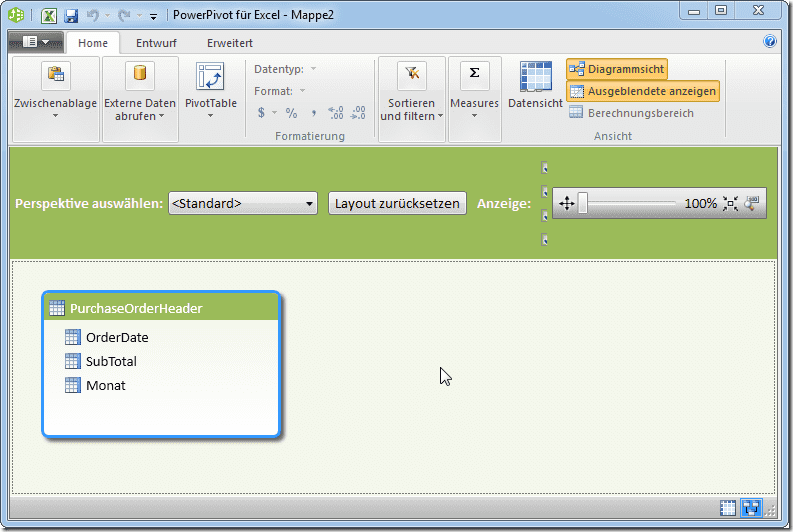Screen dimensions: 793x532
Task: Open the Erweitert ribbon tab
Action: point(230,43)
